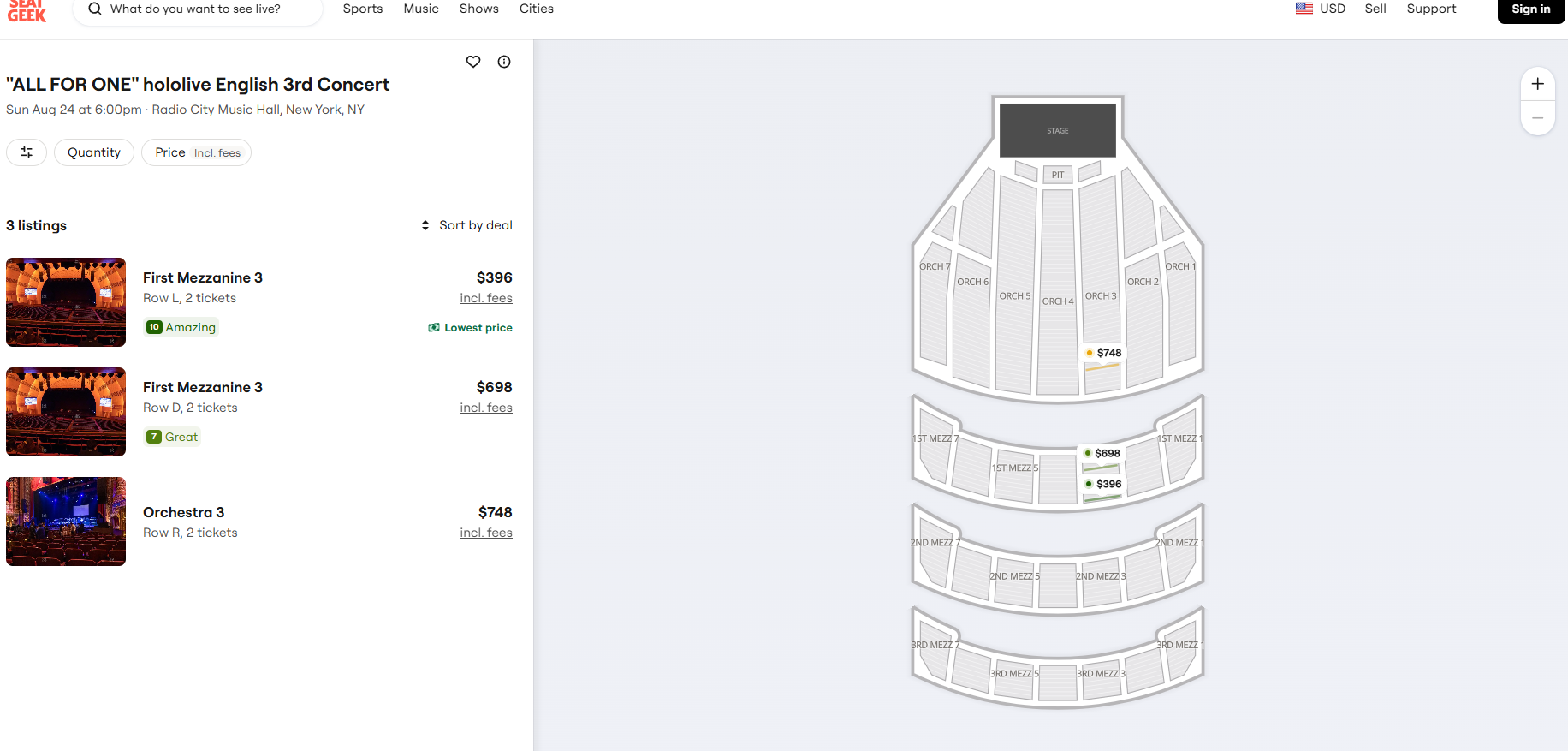Open the Sell link
The width and height of the screenshot is (1568, 751).
pos(1375,9)
